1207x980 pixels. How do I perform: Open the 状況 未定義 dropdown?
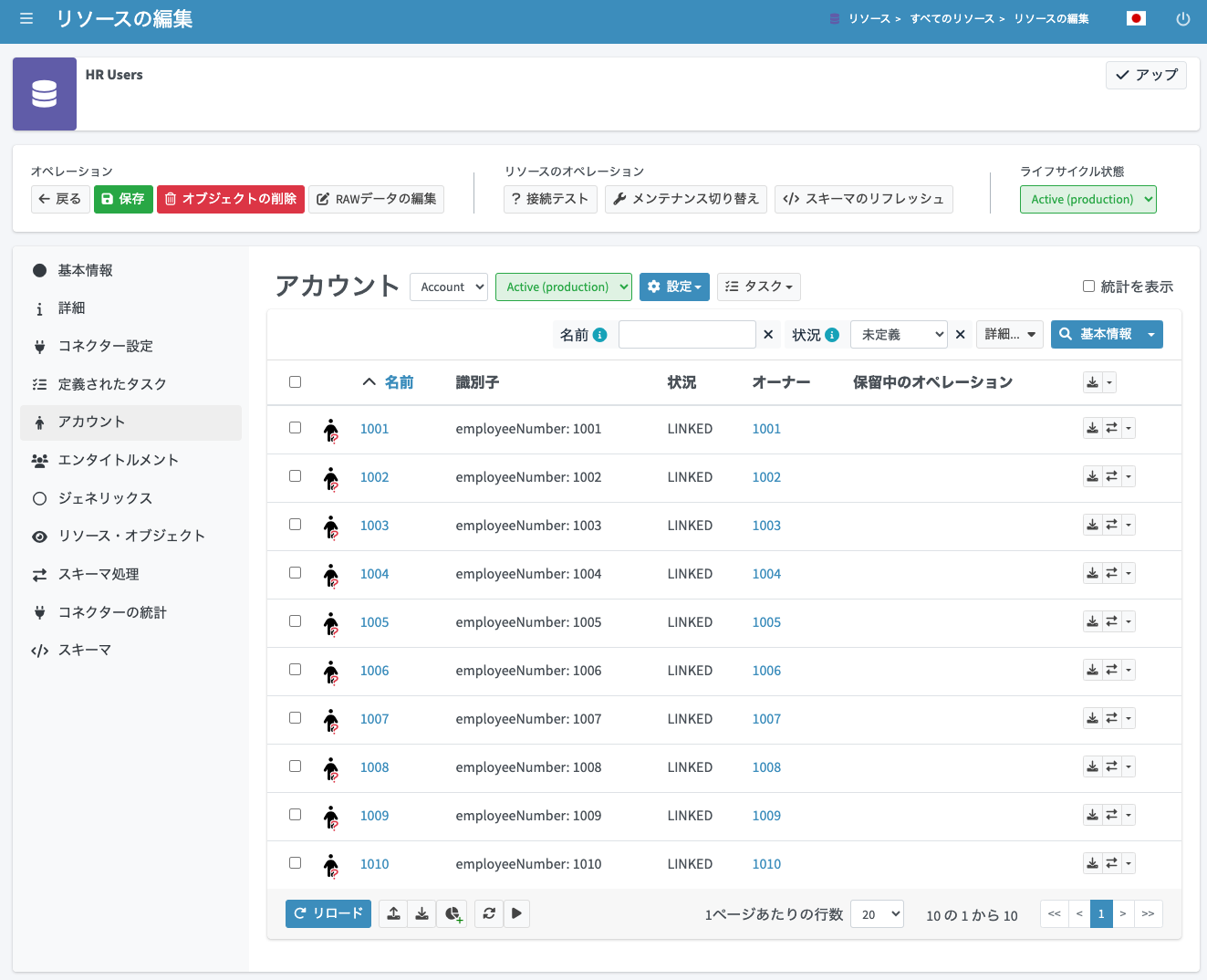tap(899, 335)
